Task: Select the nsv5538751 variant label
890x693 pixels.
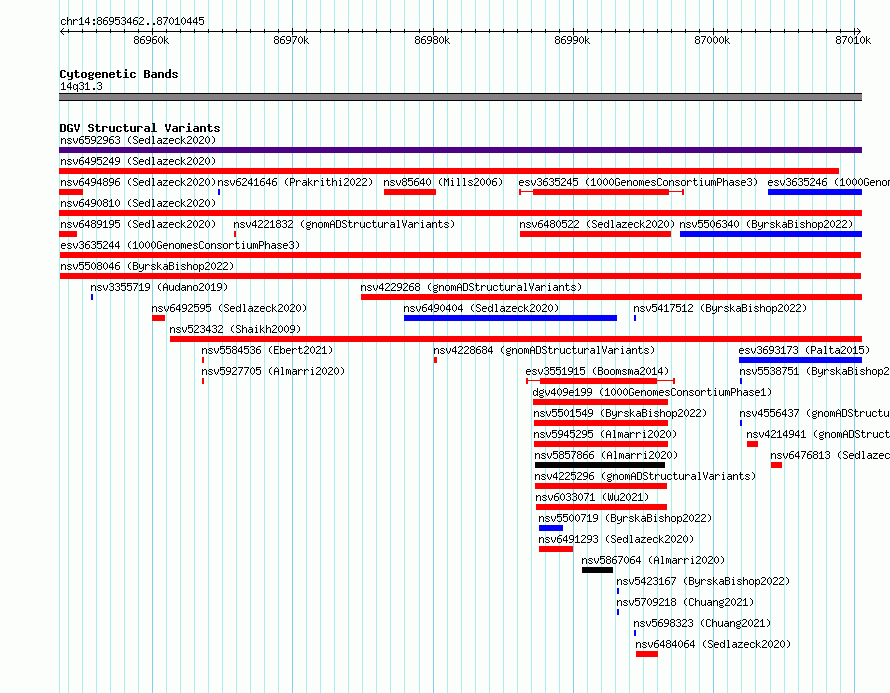Action: 814,371
